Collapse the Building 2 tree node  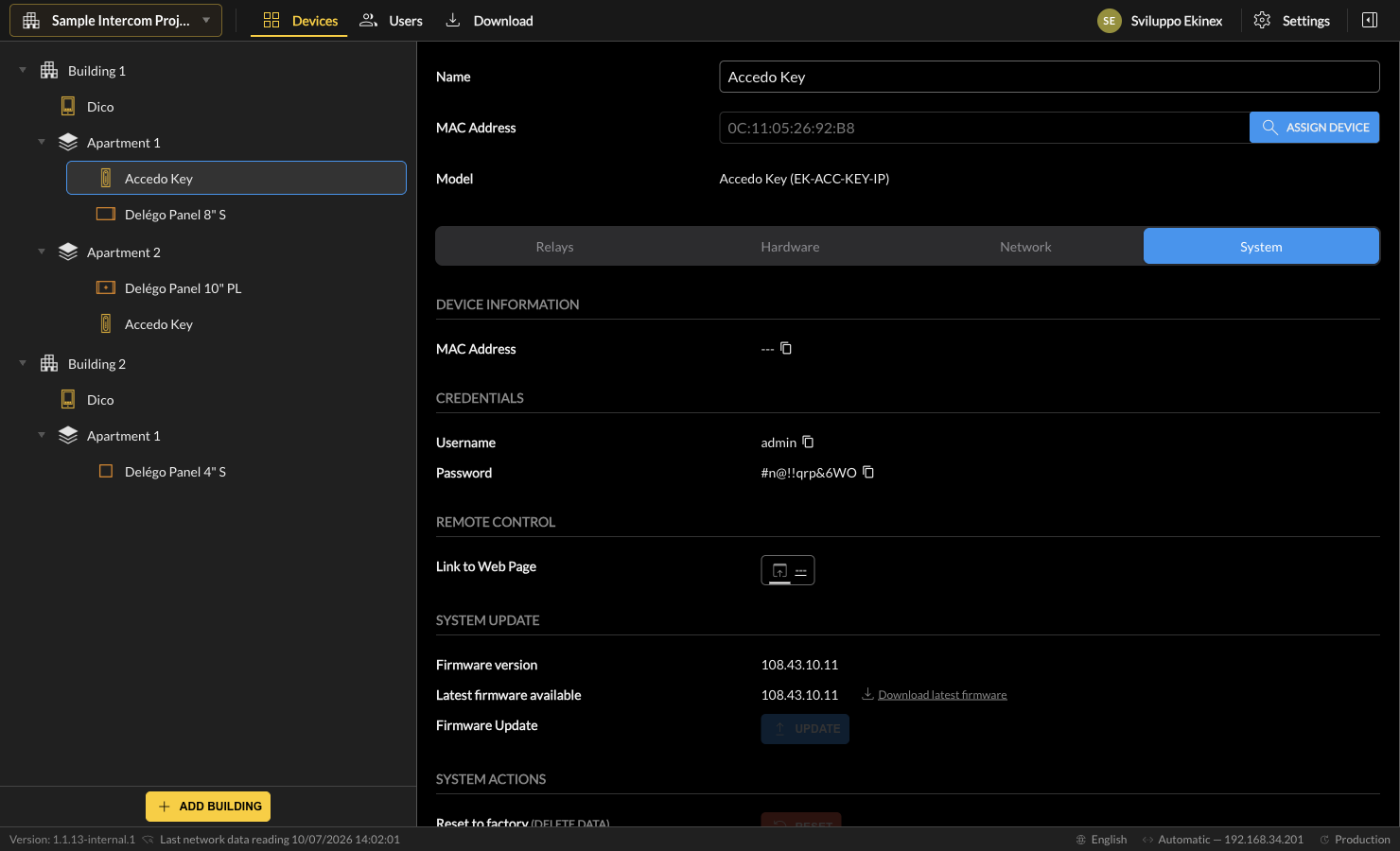pos(23,363)
